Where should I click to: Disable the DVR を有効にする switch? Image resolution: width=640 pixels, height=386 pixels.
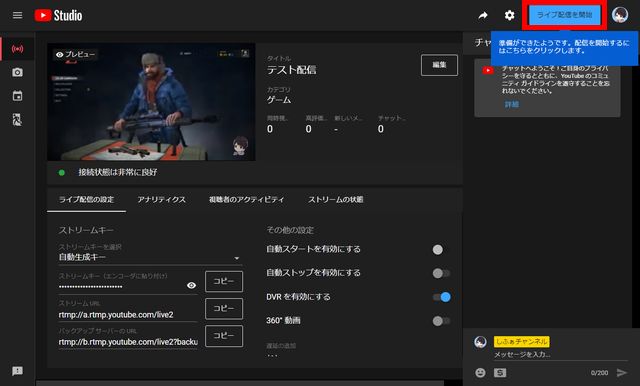[x=442, y=297]
